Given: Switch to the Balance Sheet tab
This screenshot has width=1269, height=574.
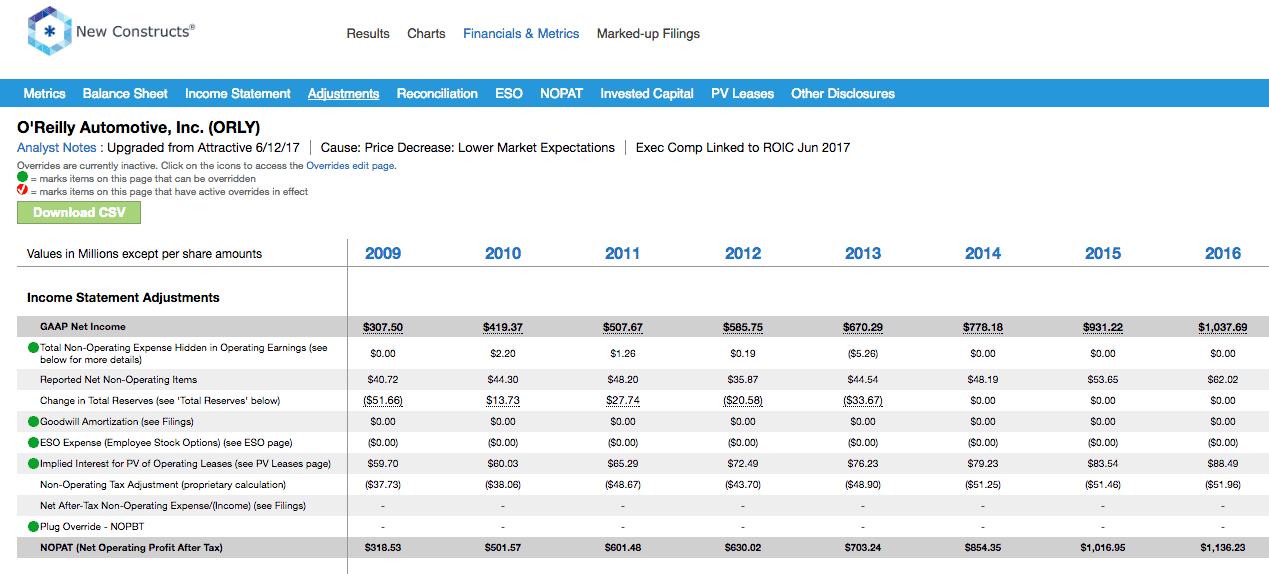Looking at the screenshot, I should point(125,93).
